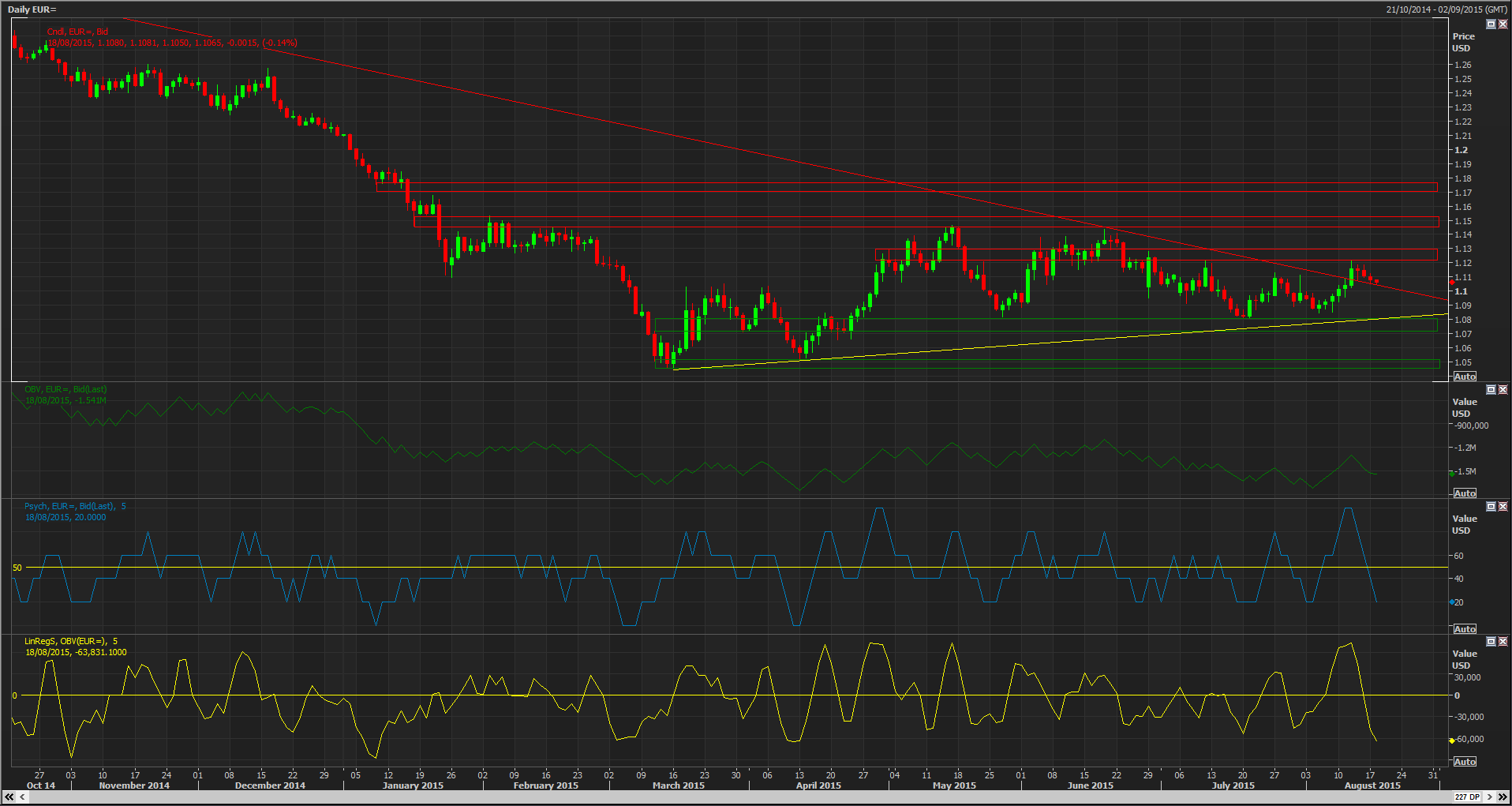
Task: Click the -1.5M marker on the OBV axis
Action: click(1465, 471)
